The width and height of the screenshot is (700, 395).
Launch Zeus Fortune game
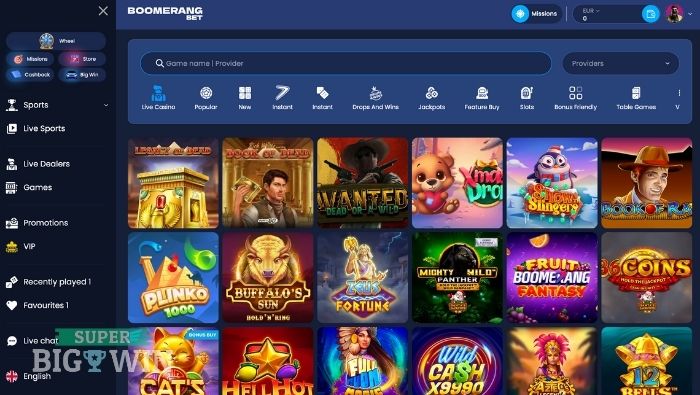tap(362, 278)
